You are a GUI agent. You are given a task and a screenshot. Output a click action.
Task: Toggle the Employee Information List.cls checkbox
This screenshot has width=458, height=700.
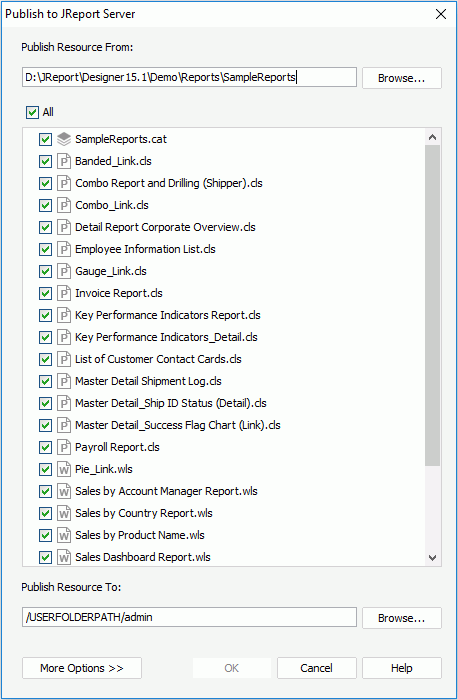tap(45, 249)
